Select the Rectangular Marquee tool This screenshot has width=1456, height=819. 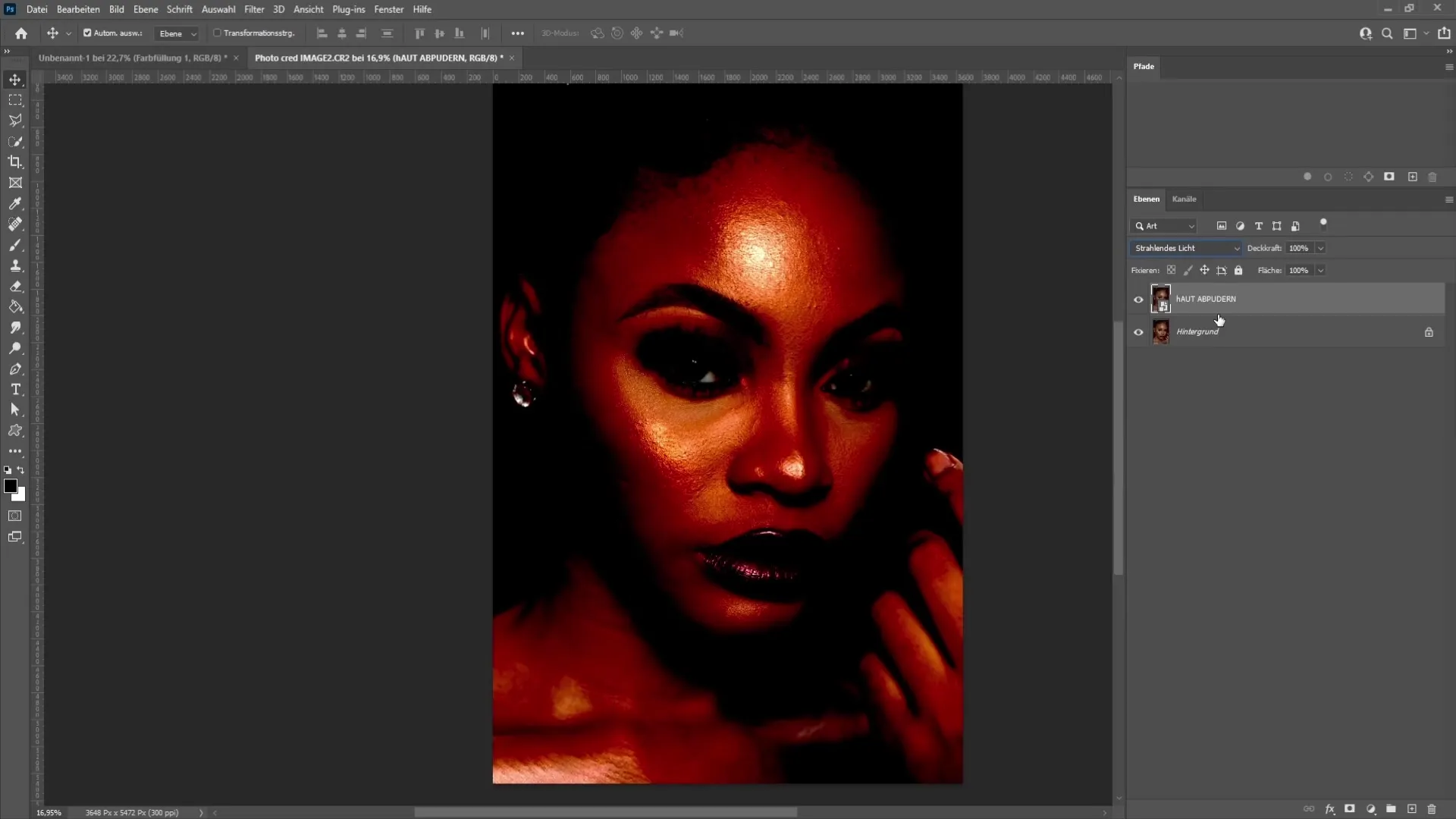tap(15, 100)
